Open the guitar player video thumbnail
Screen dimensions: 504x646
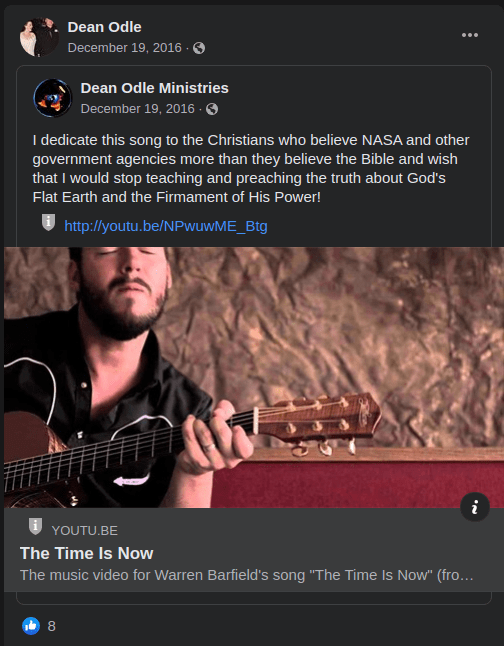(x=254, y=377)
